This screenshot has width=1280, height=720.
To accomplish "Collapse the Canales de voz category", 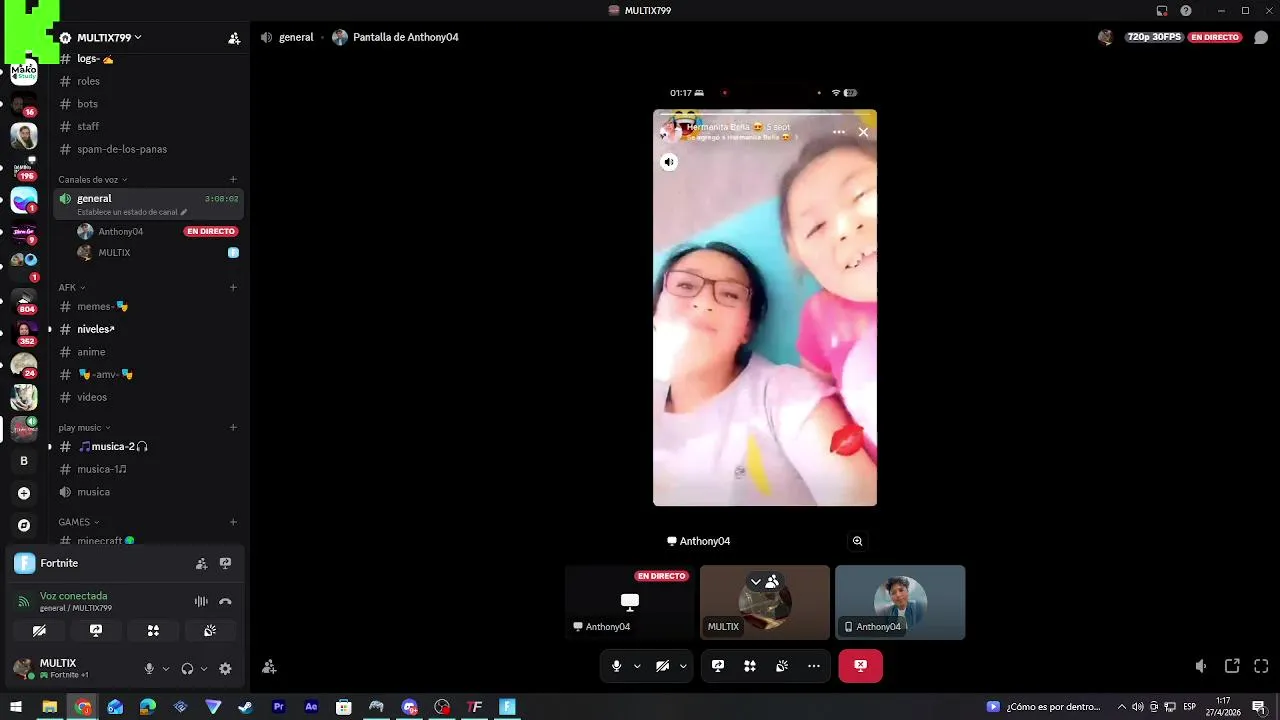I will [x=92, y=180].
